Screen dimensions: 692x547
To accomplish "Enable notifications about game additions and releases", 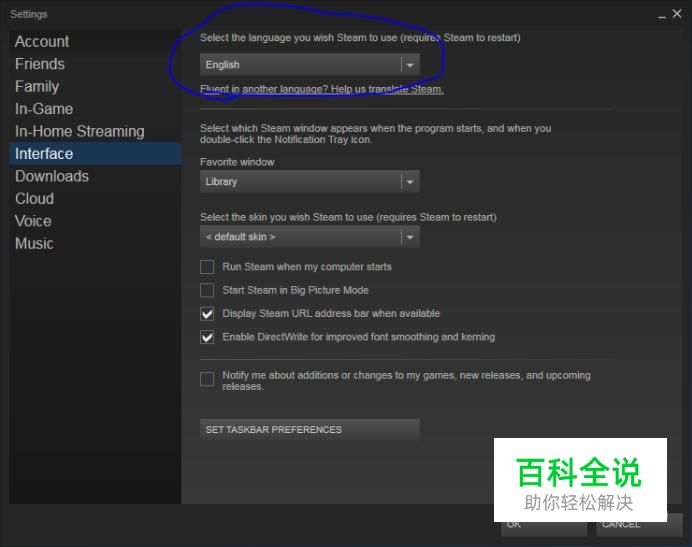I will point(207,379).
